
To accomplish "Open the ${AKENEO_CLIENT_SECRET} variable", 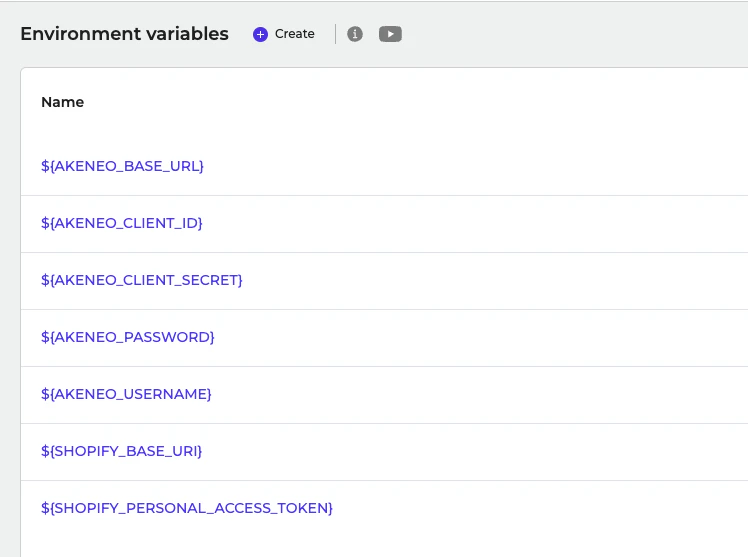I will coord(142,280).
